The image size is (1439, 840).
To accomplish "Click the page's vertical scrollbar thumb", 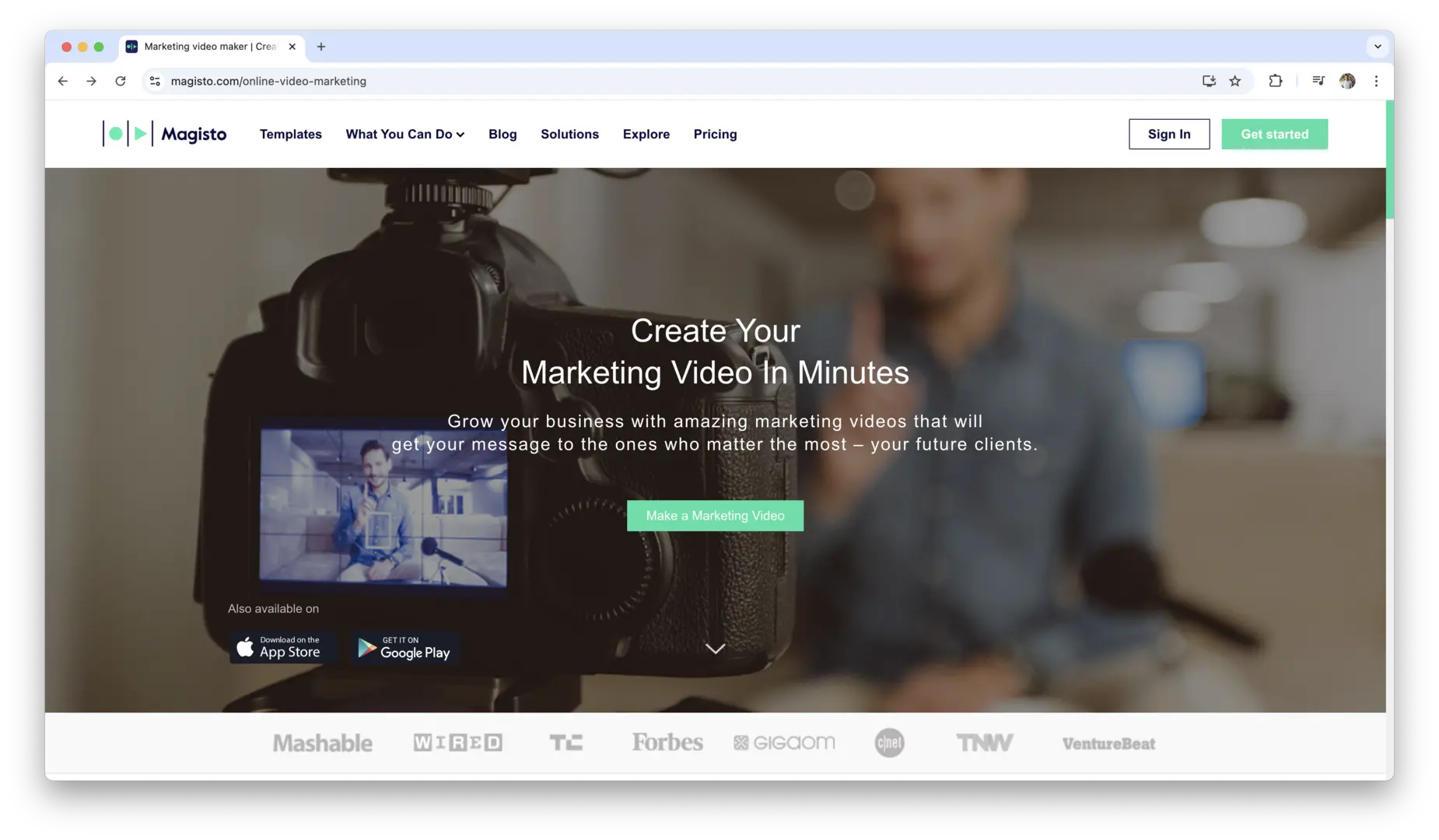I will pos(1389,159).
